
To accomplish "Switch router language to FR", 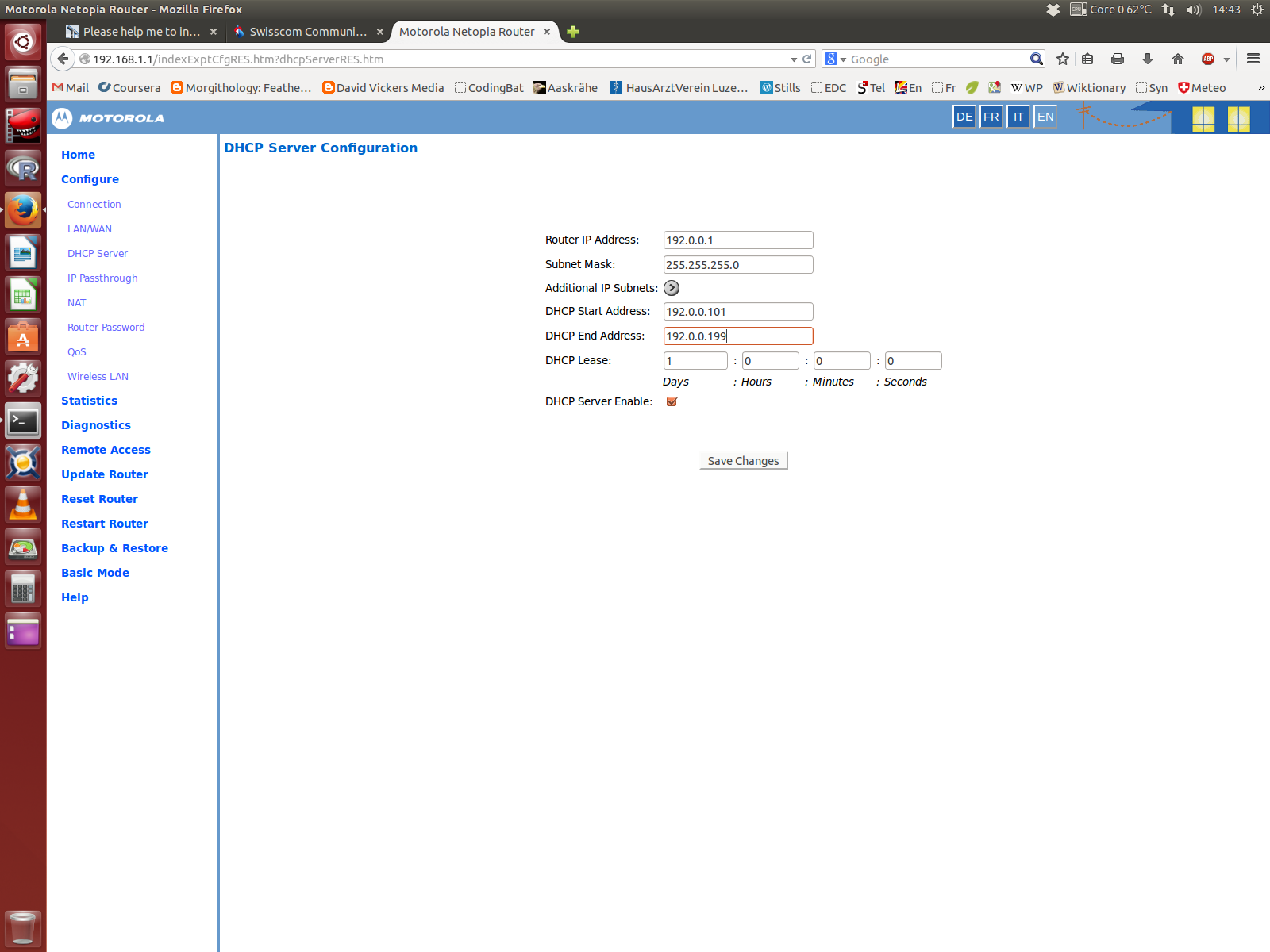I will [x=991, y=117].
